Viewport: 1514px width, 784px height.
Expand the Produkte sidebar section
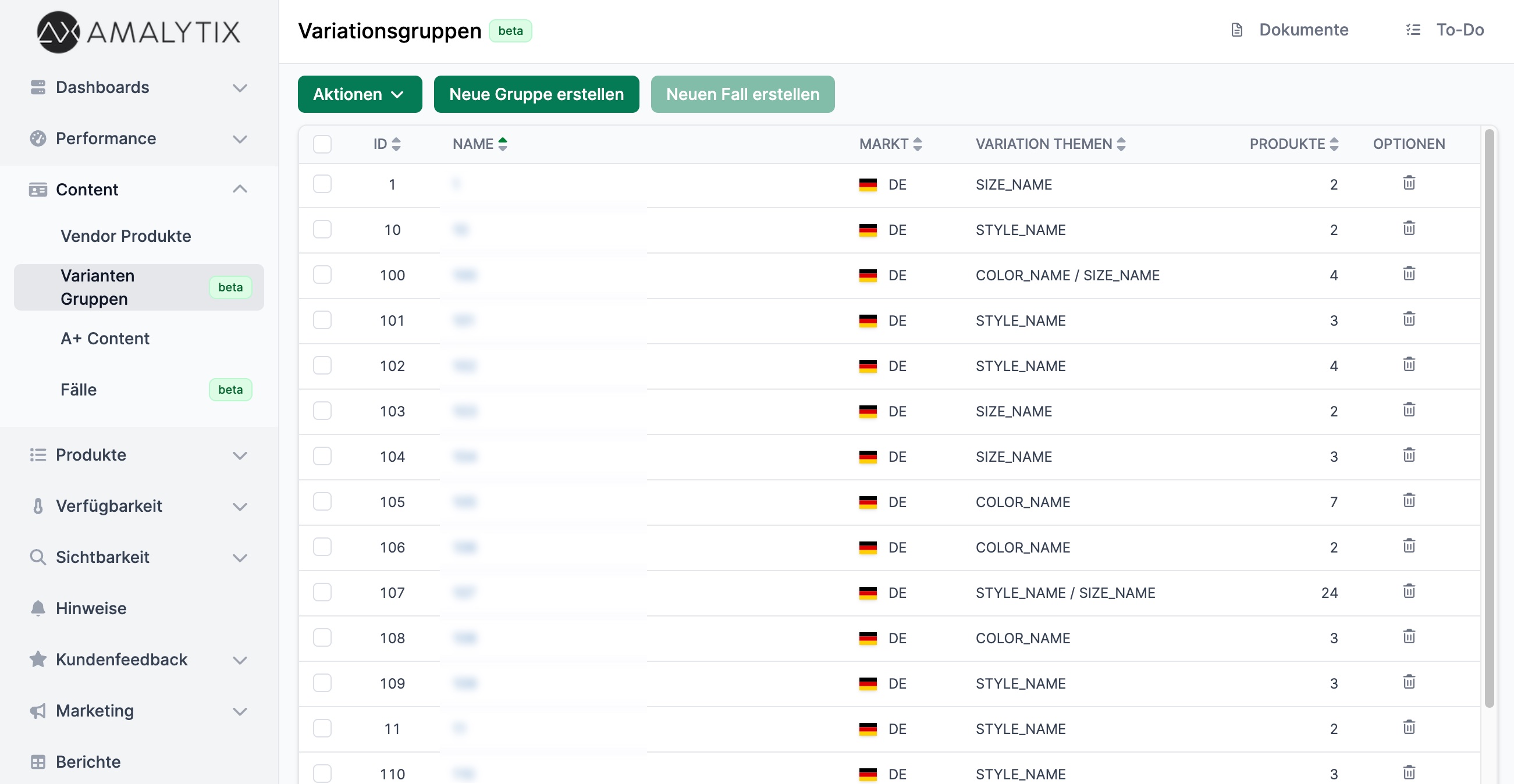pyautogui.click(x=240, y=455)
